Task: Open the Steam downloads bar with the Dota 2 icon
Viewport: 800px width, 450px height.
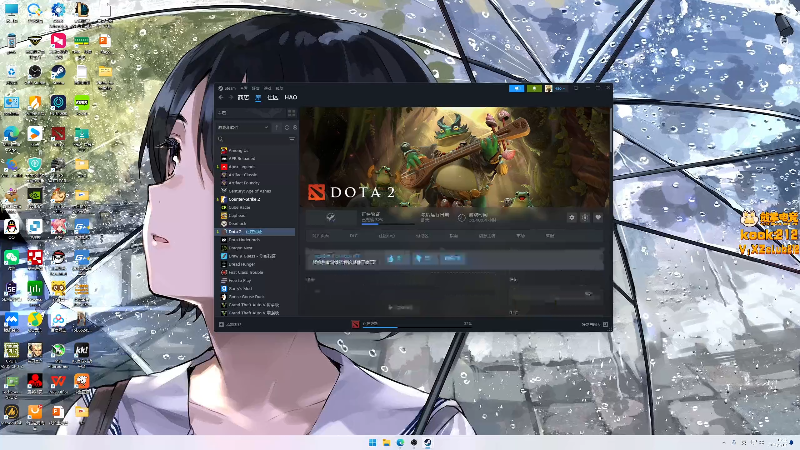Action: (x=413, y=324)
